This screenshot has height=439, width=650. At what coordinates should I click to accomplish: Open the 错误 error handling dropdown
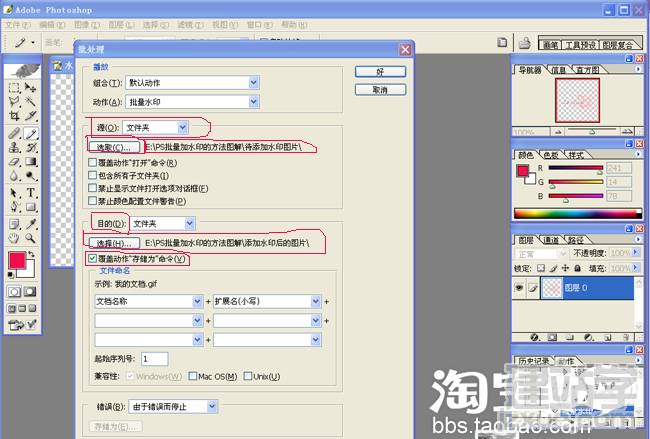tap(212, 407)
